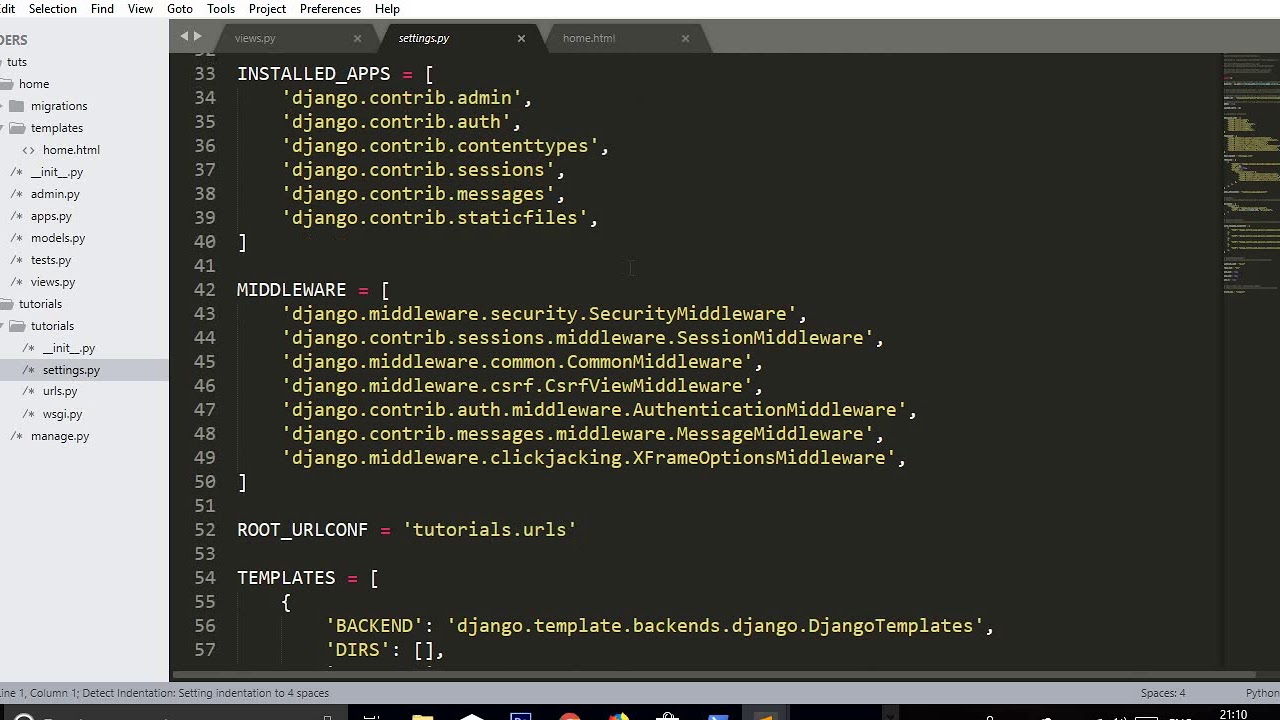Click XFrameOptionsMiddleware string on line 49
This screenshot has width=1280, height=720.
(589, 458)
